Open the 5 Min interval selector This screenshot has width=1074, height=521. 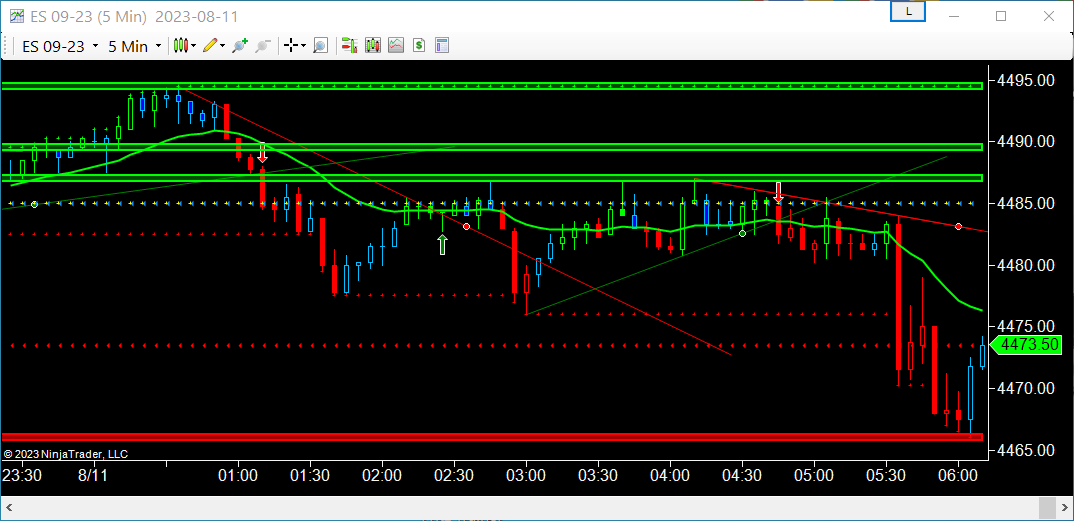coord(135,46)
